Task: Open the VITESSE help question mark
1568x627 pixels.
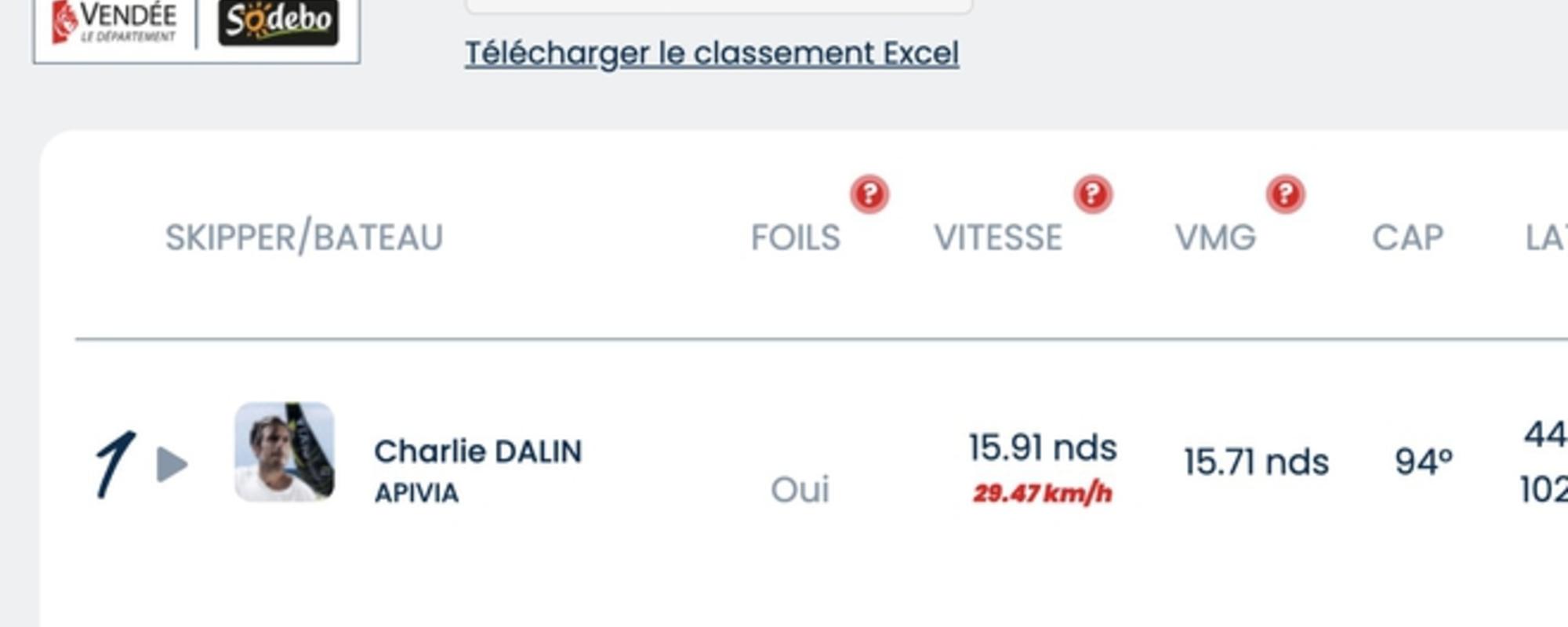Action: (1093, 194)
